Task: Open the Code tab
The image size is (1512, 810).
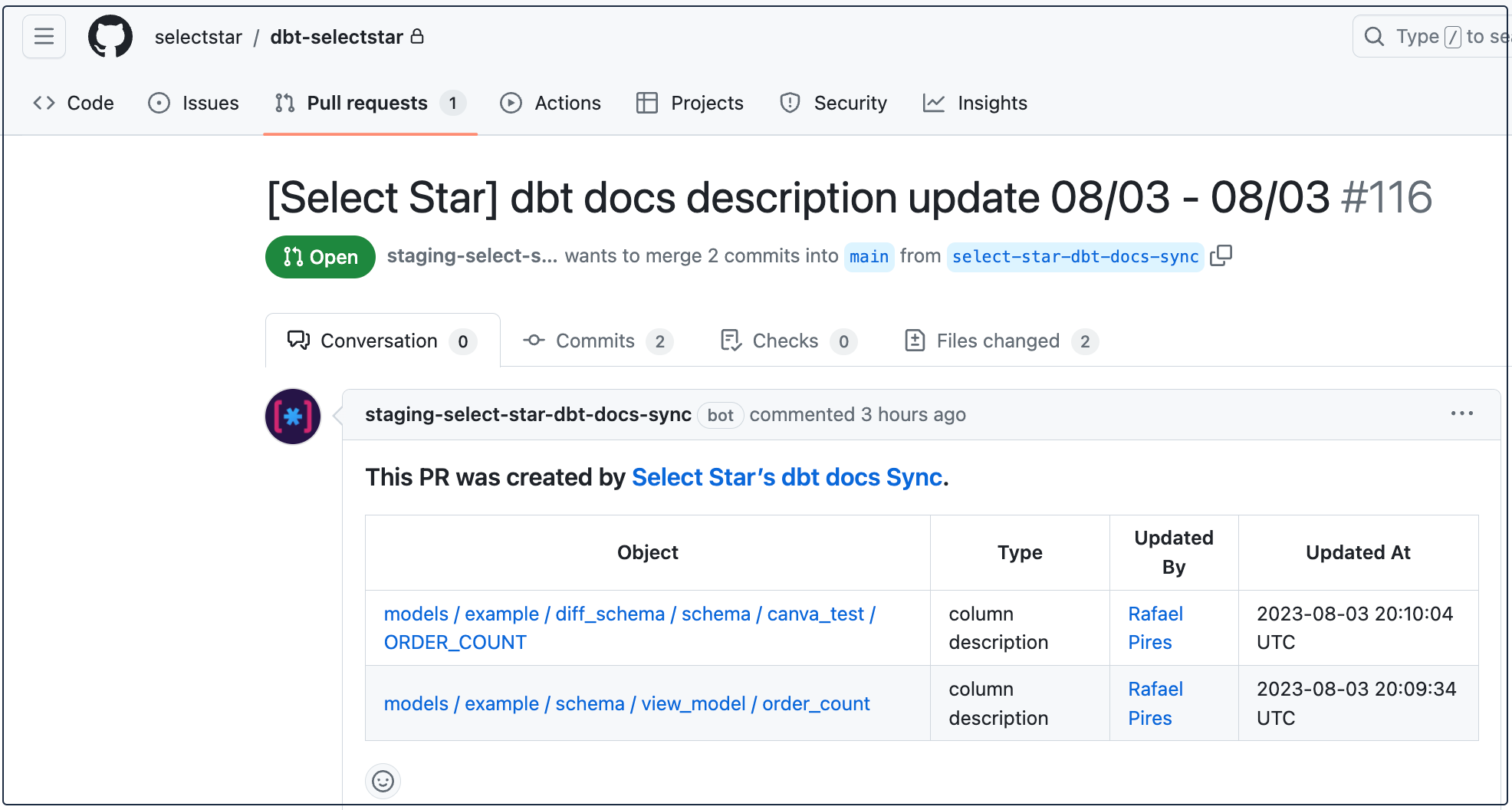Action: (x=74, y=103)
